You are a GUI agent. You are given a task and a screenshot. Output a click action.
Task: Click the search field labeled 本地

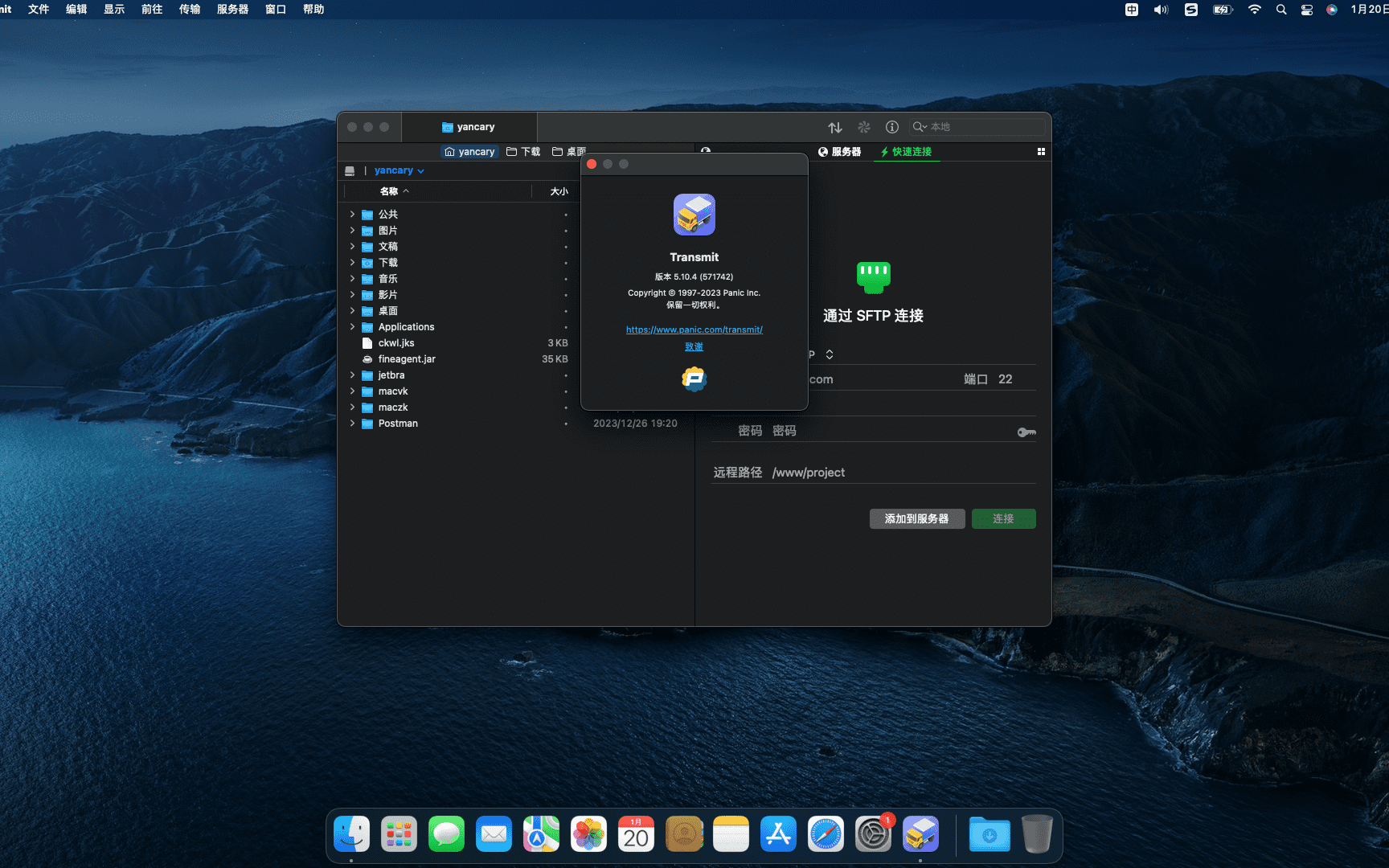click(x=977, y=127)
